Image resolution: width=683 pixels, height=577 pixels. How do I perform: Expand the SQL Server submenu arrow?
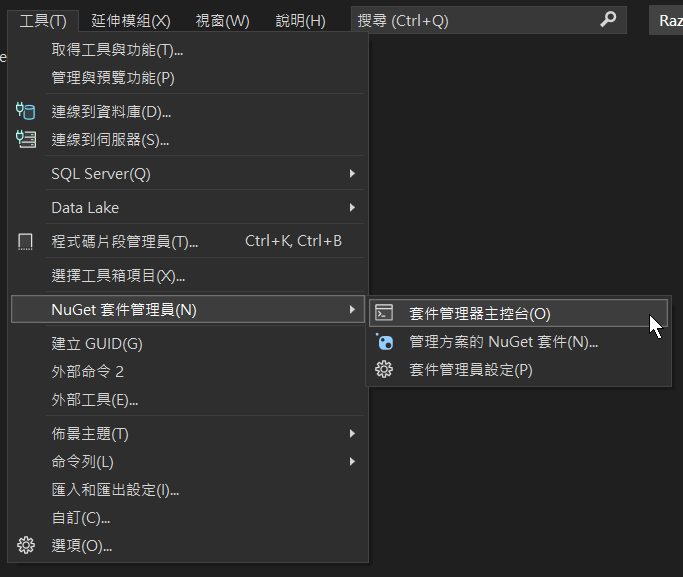(x=352, y=174)
